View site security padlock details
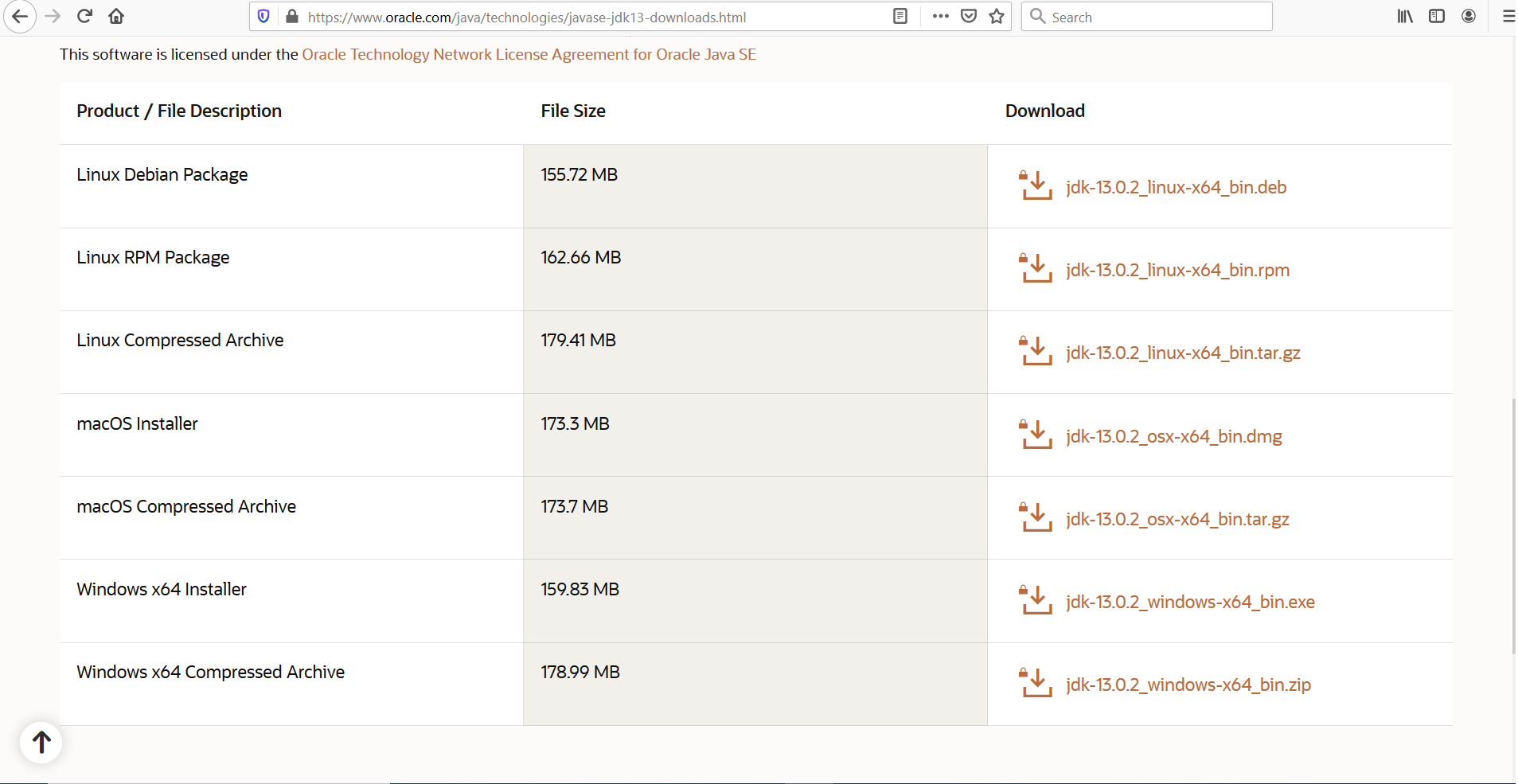Viewport: 1518px width, 784px height. coord(292,17)
